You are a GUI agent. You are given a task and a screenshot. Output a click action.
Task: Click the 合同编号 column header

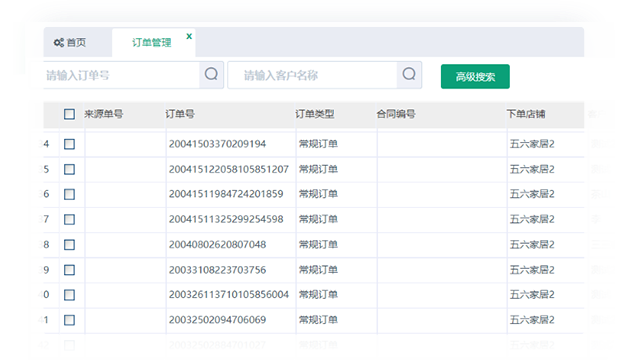click(x=396, y=114)
